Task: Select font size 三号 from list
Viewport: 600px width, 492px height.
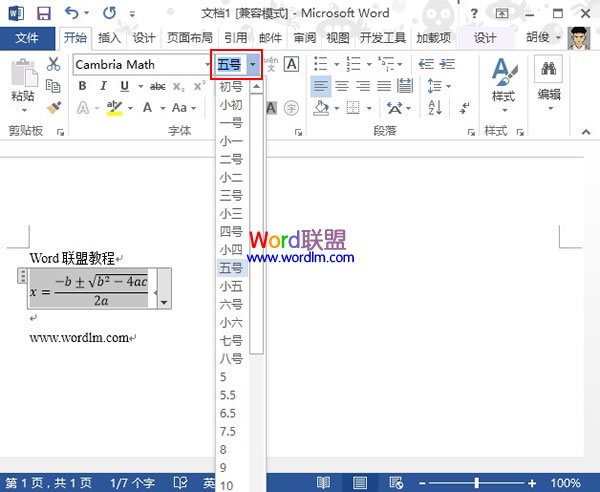Action: (x=232, y=195)
